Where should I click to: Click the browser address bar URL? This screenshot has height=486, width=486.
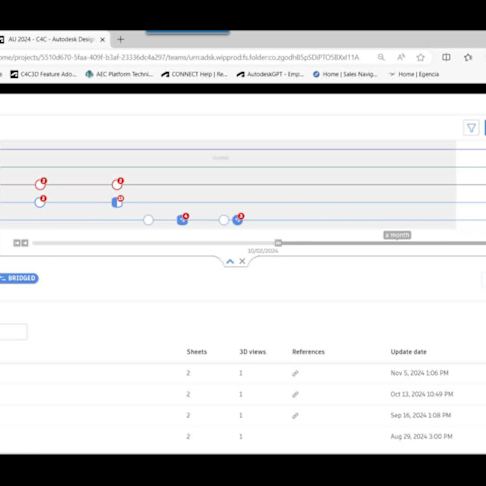pyautogui.click(x=179, y=57)
